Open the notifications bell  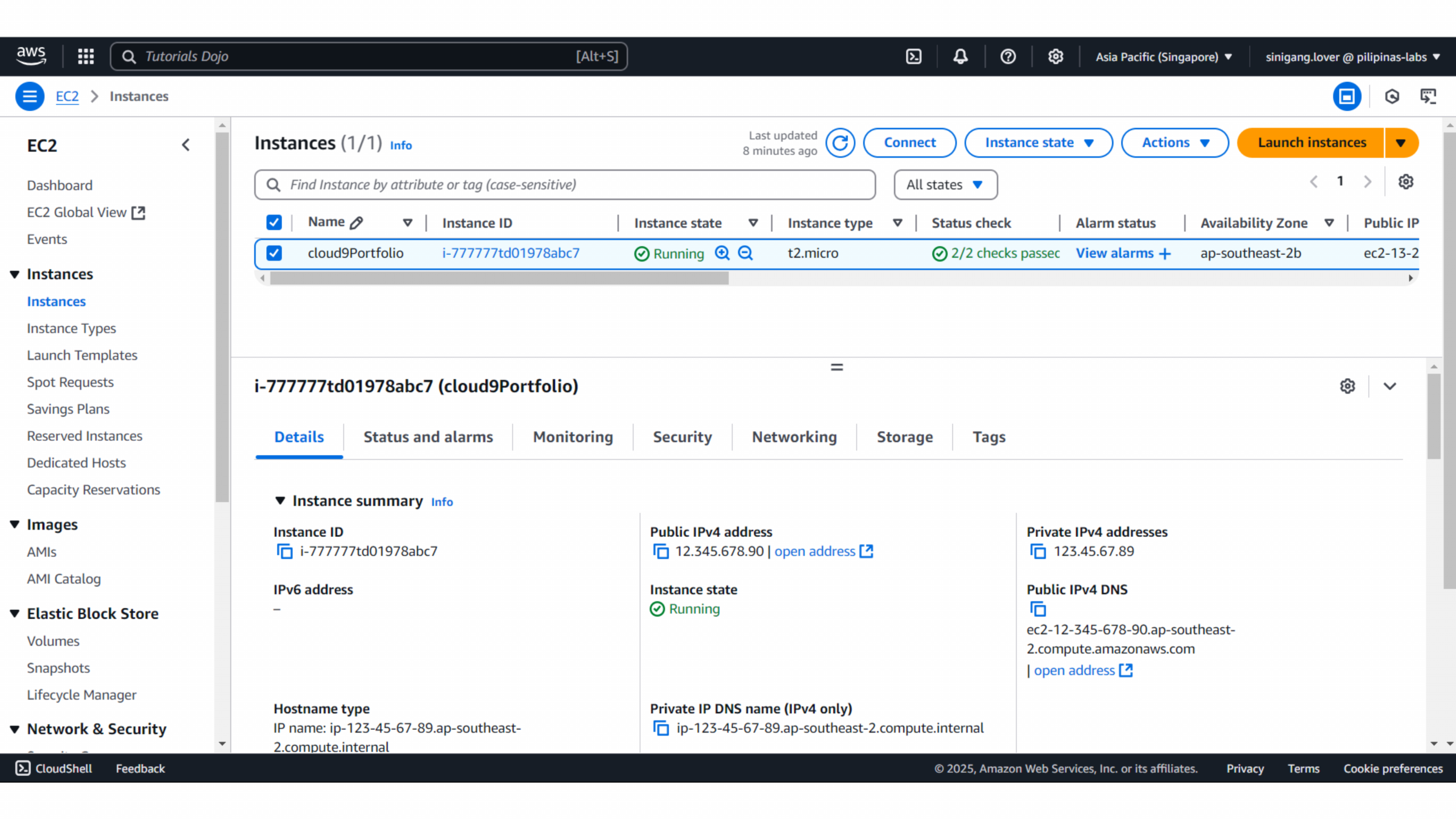click(x=961, y=56)
